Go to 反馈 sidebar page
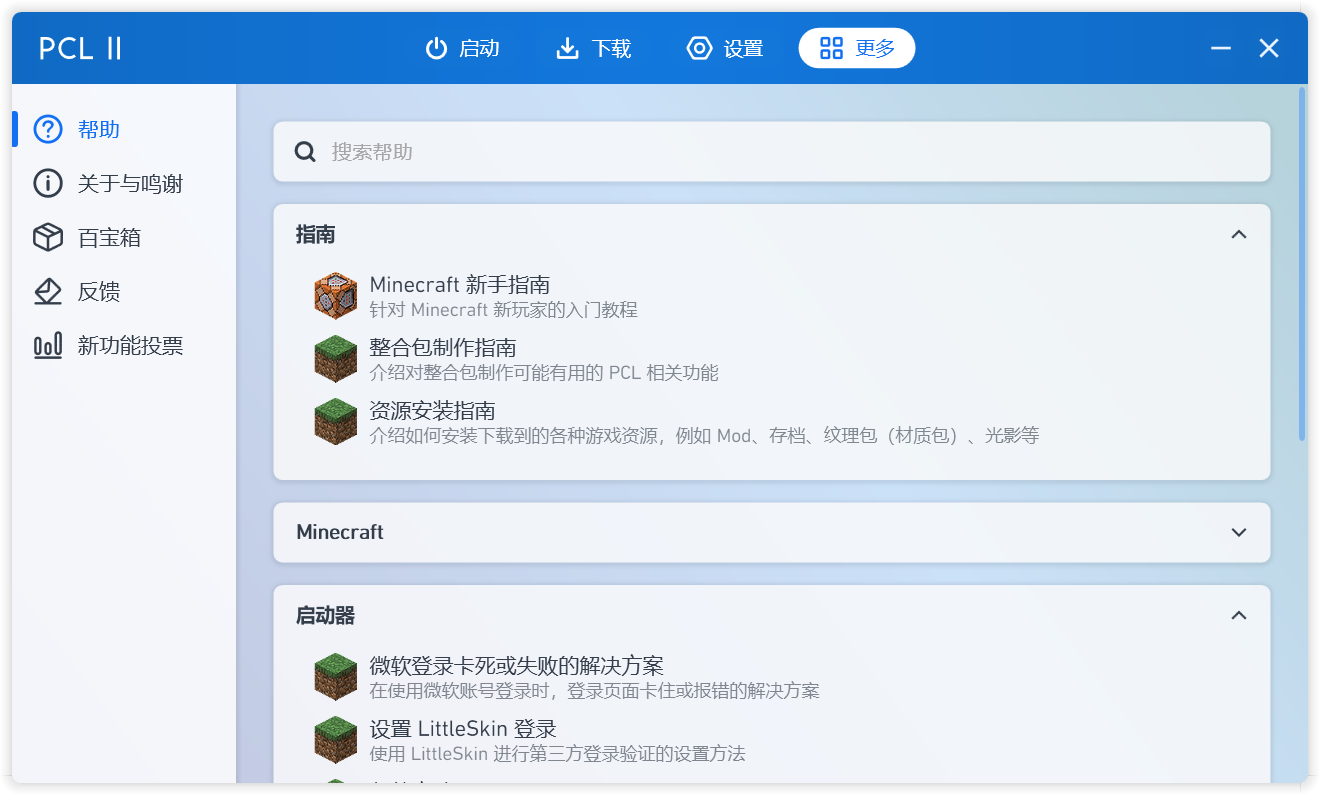 click(124, 291)
